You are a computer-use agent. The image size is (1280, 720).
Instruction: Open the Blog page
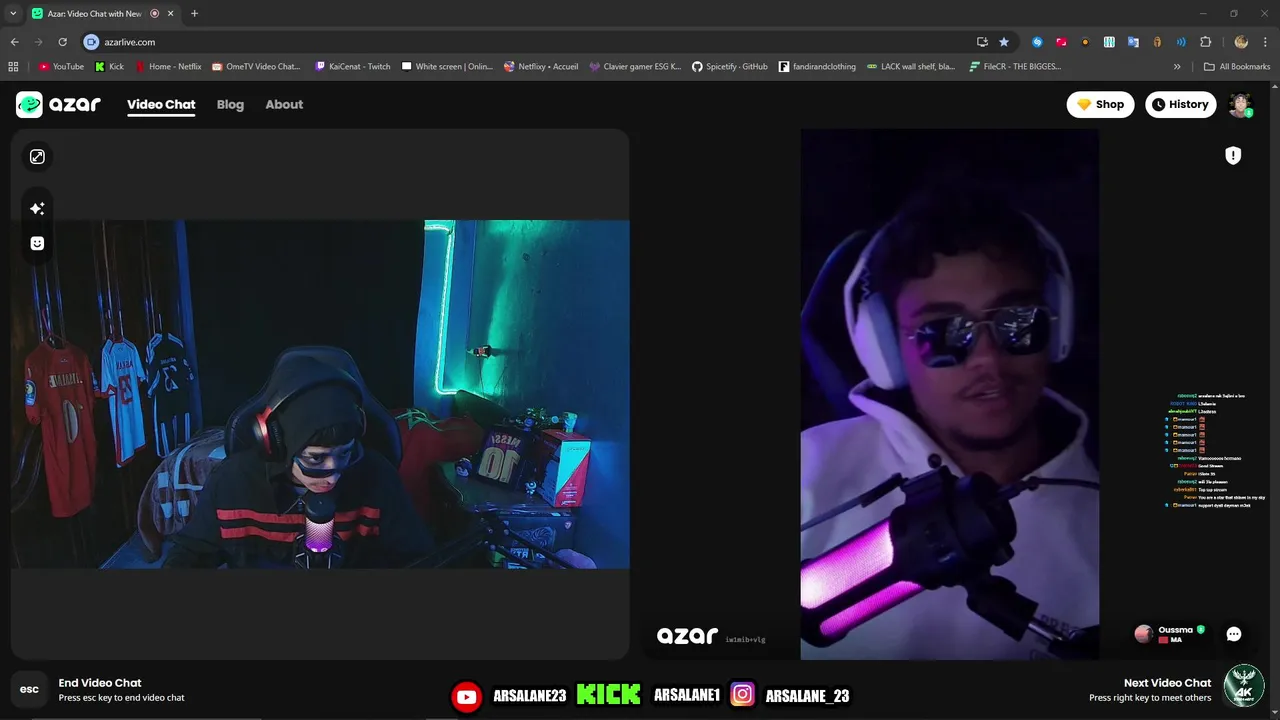[x=230, y=104]
